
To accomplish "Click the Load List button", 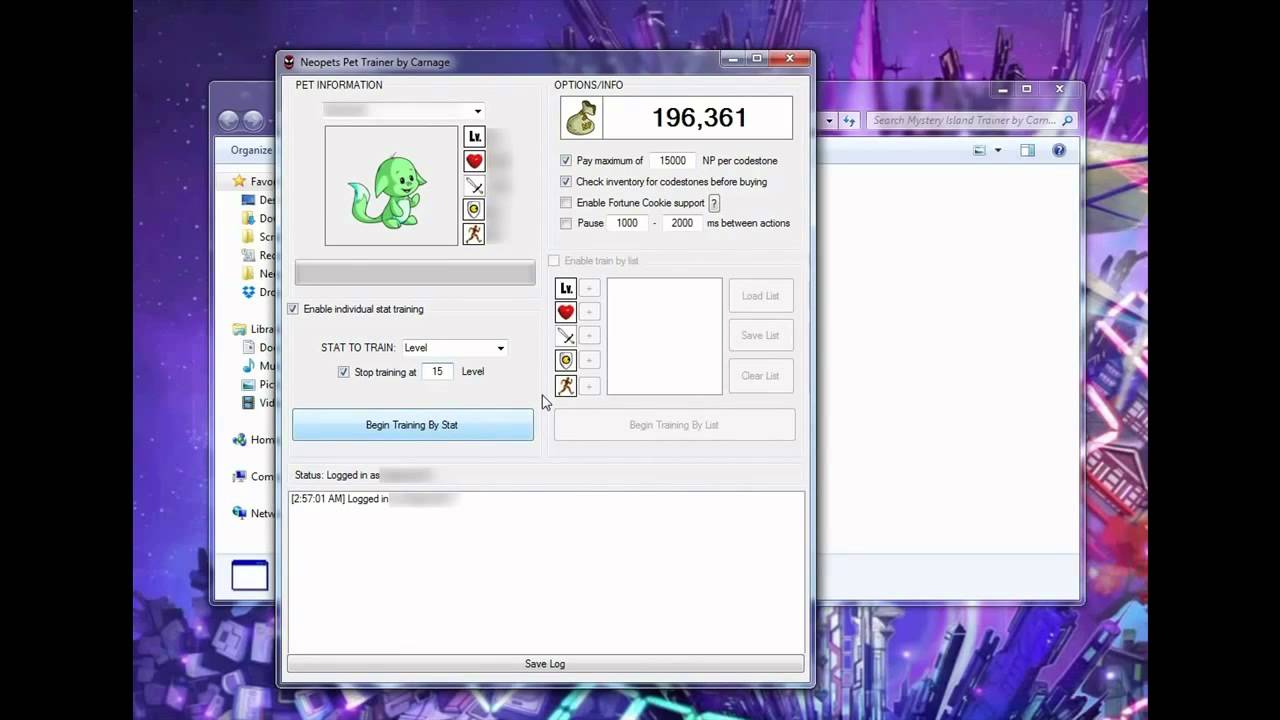I will click(761, 296).
